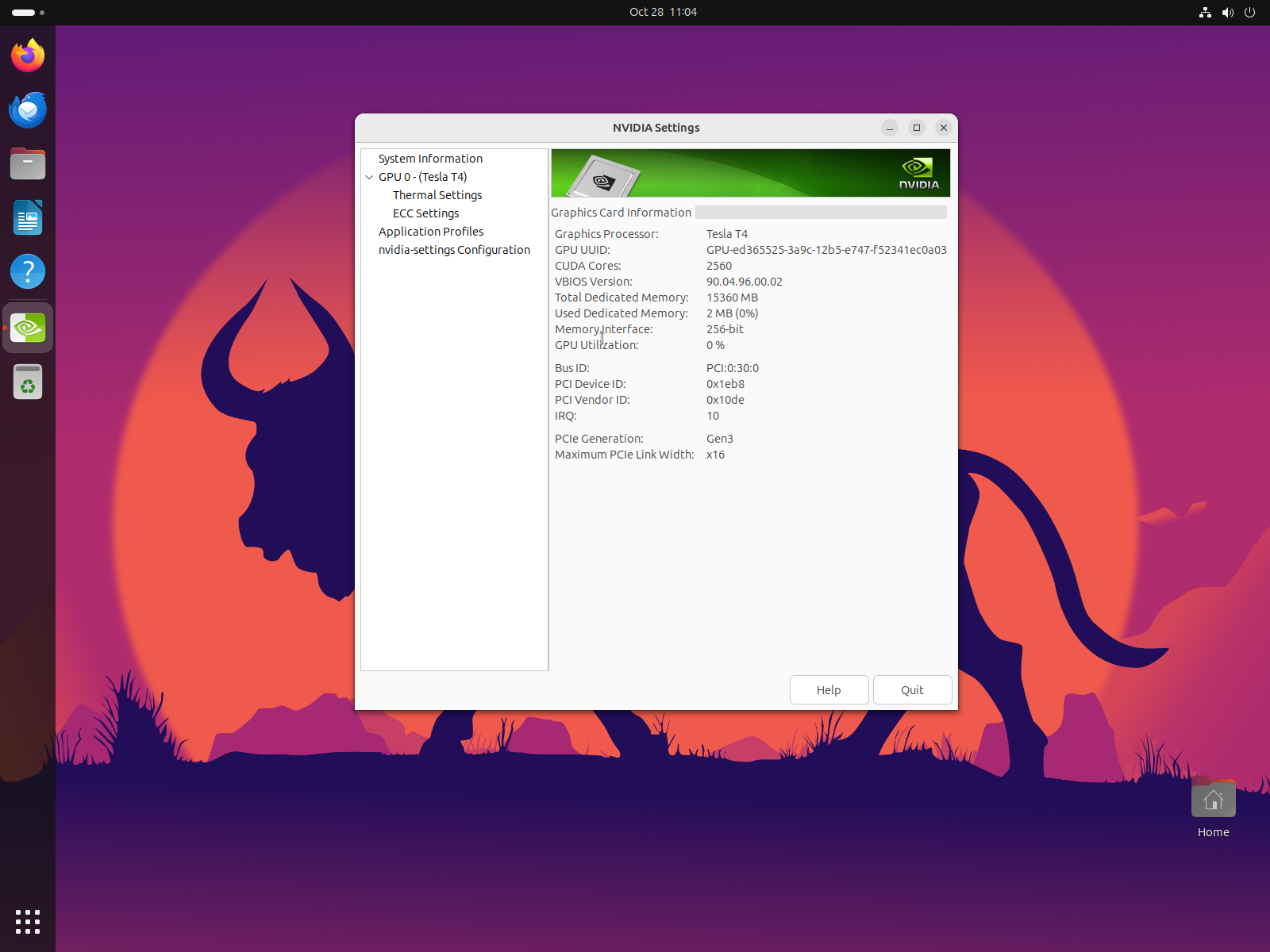
Task: Click the volume icon in top bar
Action: [1227, 12]
